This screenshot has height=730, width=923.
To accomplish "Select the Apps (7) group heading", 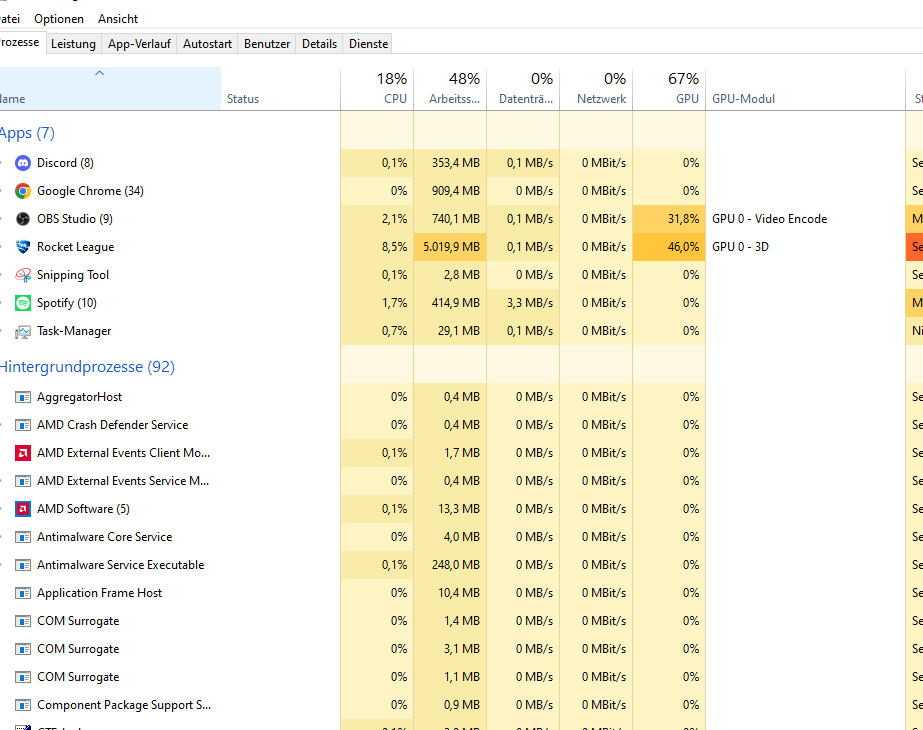I will pos(27,133).
